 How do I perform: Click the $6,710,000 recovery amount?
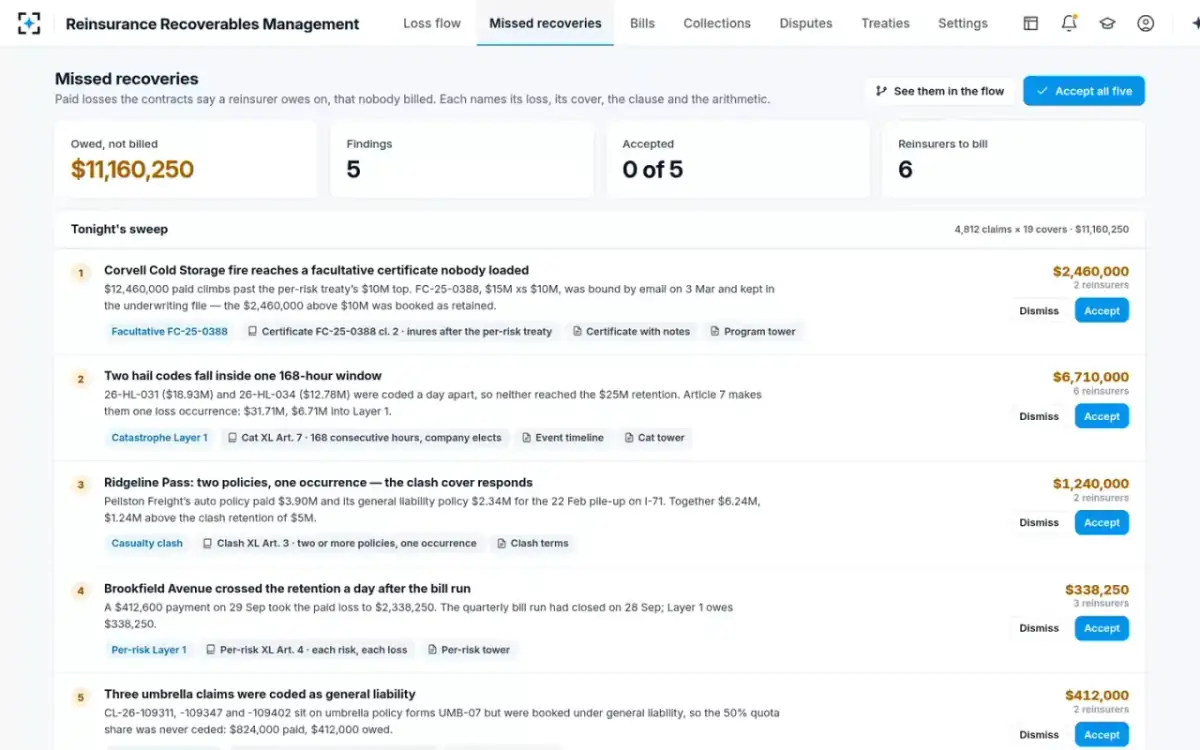pyautogui.click(x=1091, y=377)
